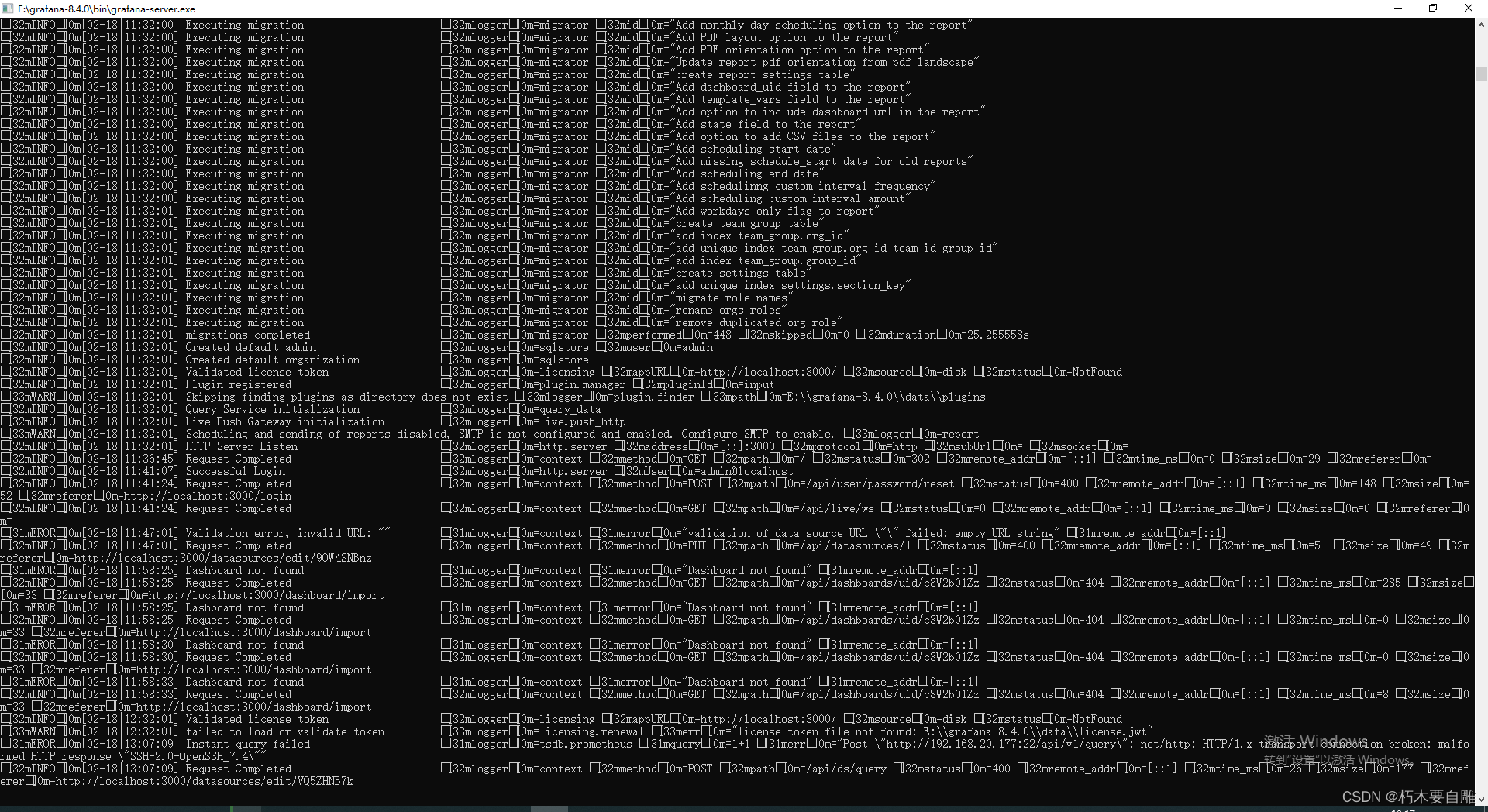Click 'add unique index settings.section_key' entry
This screenshot has width=1488, height=812.
tap(790, 285)
